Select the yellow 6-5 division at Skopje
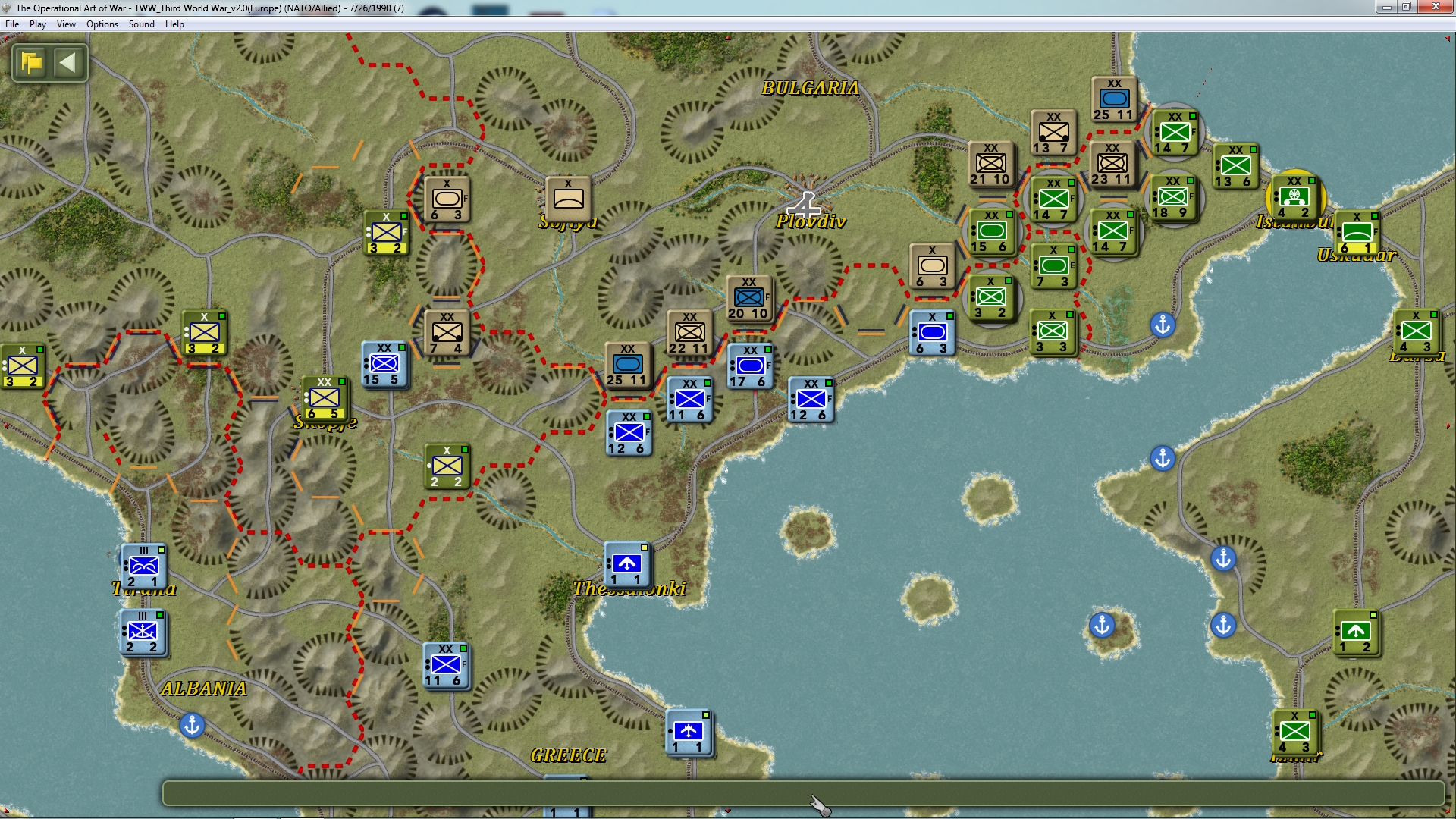The width and height of the screenshot is (1456, 819). (325, 398)
